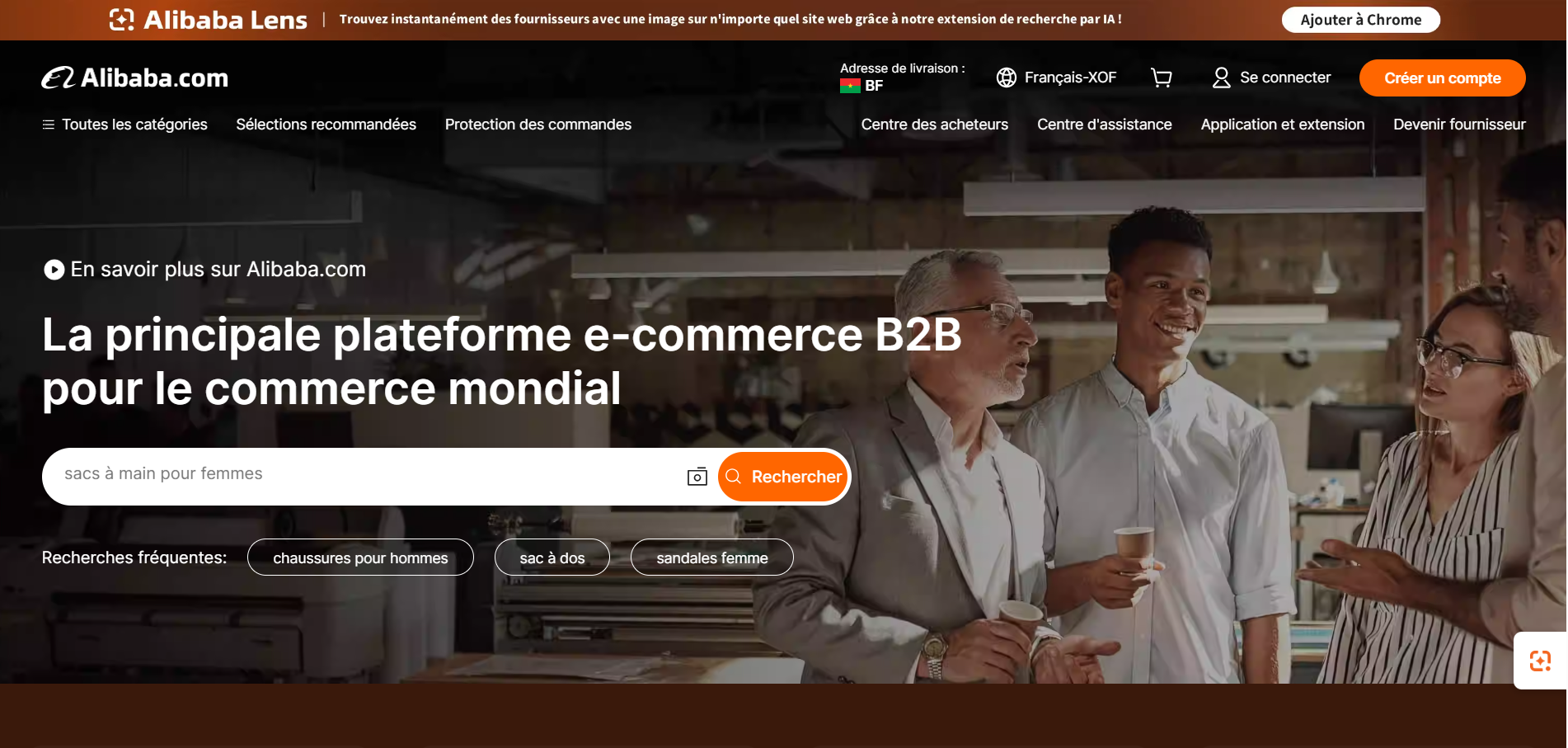This screenshot has width=1568, height=748.
Task: Open the floating Alibaba Lens widget
Action: tap(1540, 661)
